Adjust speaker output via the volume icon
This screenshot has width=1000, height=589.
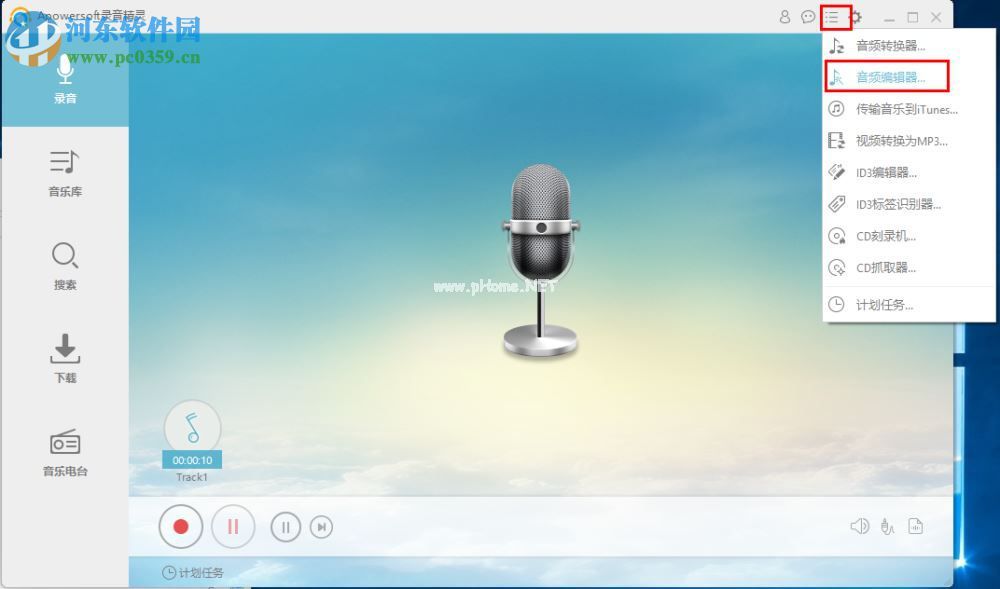858,527
